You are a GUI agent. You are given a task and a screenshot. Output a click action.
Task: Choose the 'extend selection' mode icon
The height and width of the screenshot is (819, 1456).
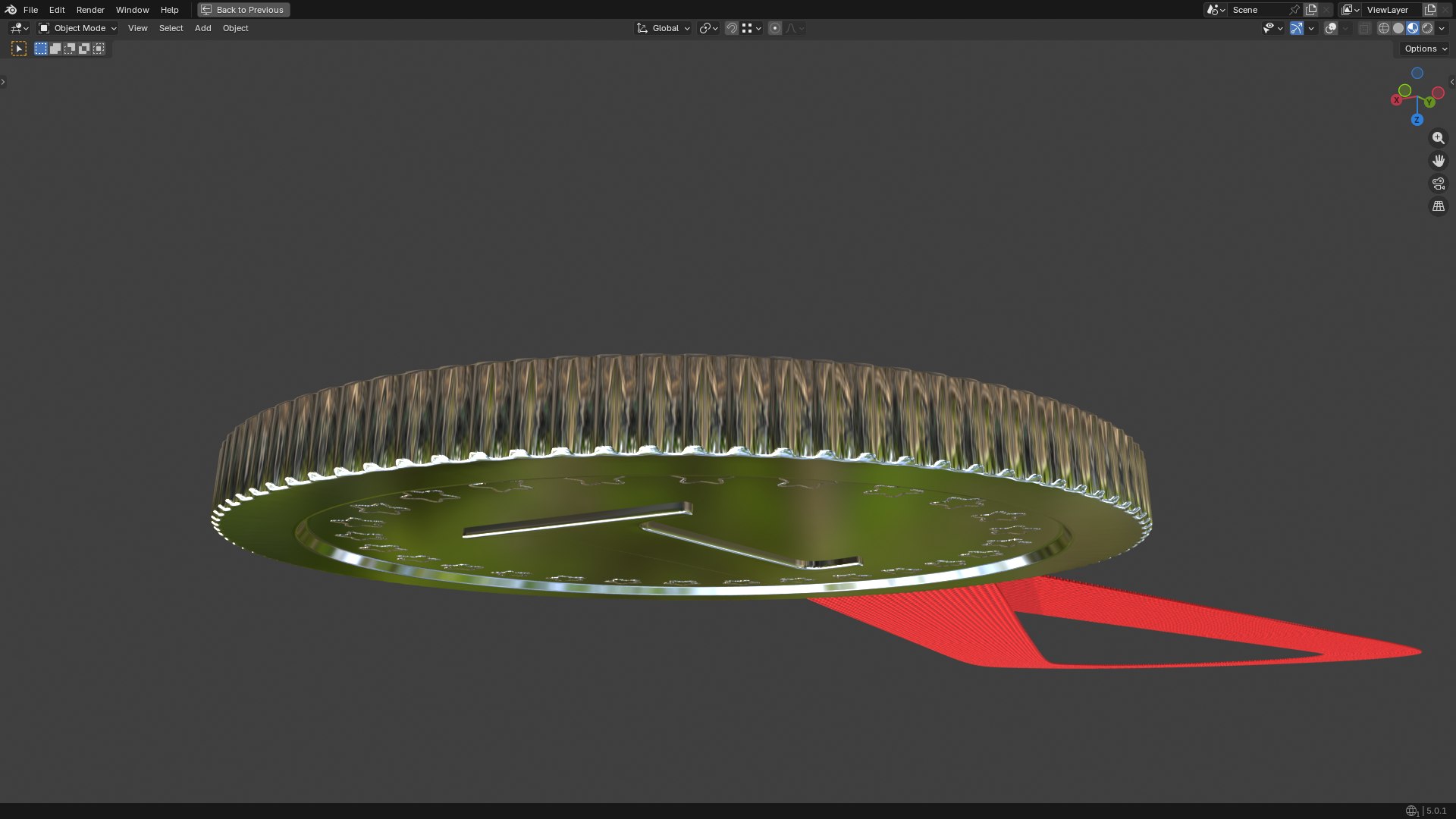(x=55, y=49)
